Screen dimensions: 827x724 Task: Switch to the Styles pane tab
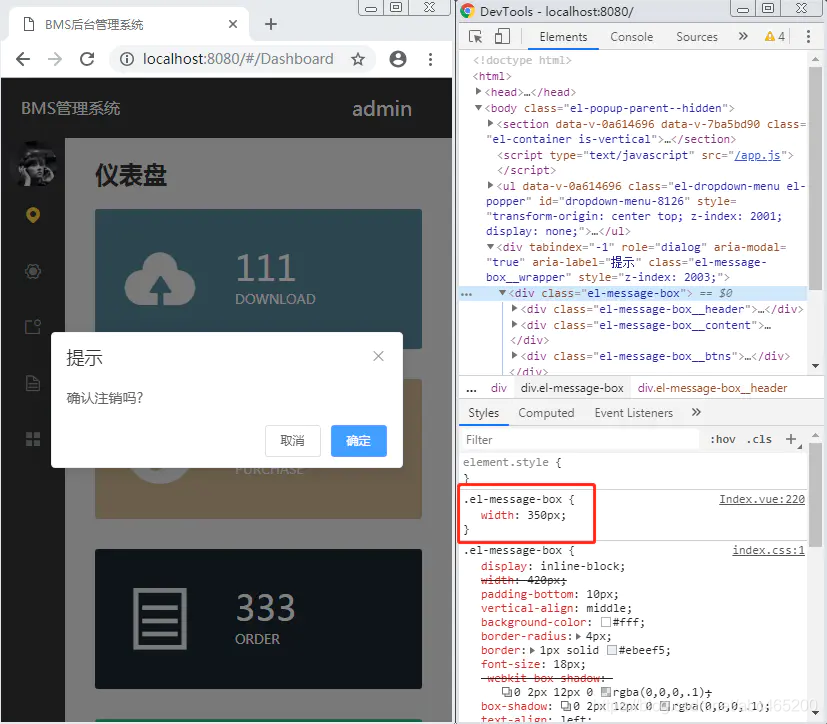484,413
